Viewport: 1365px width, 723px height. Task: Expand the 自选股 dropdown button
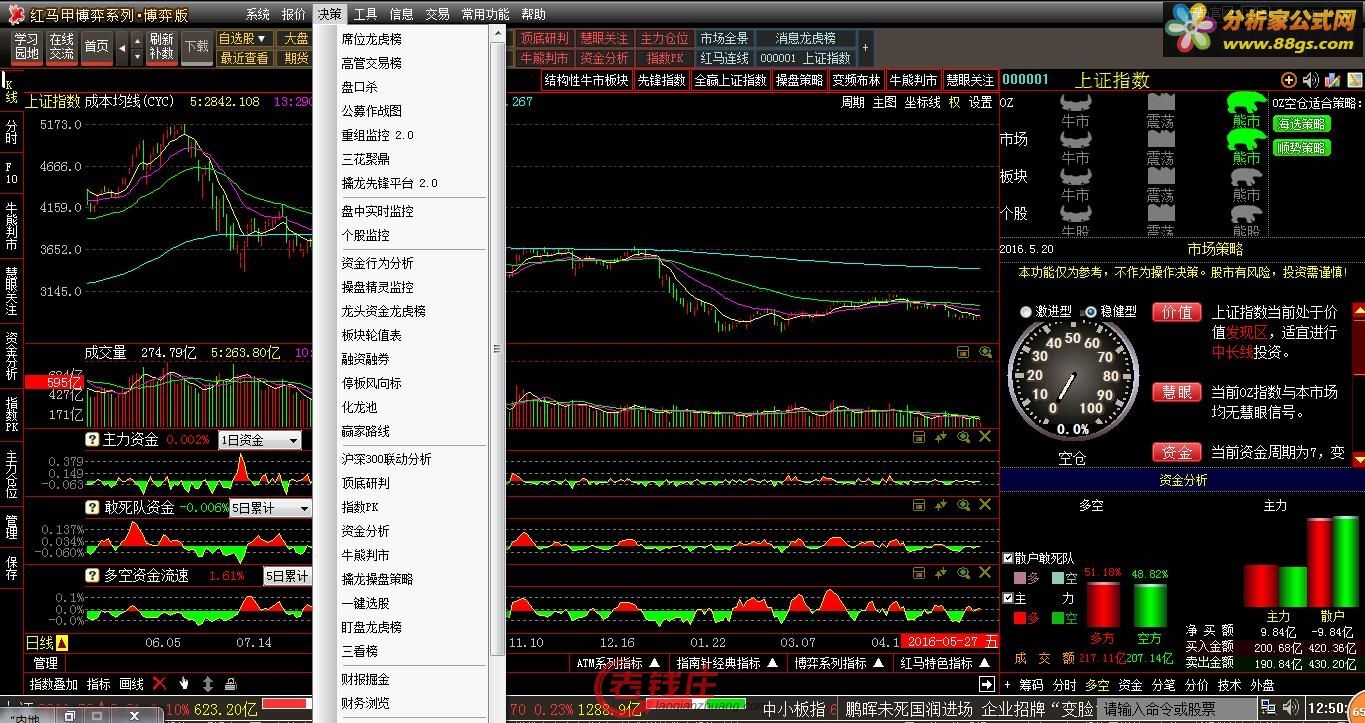click(x=243, y=38)
